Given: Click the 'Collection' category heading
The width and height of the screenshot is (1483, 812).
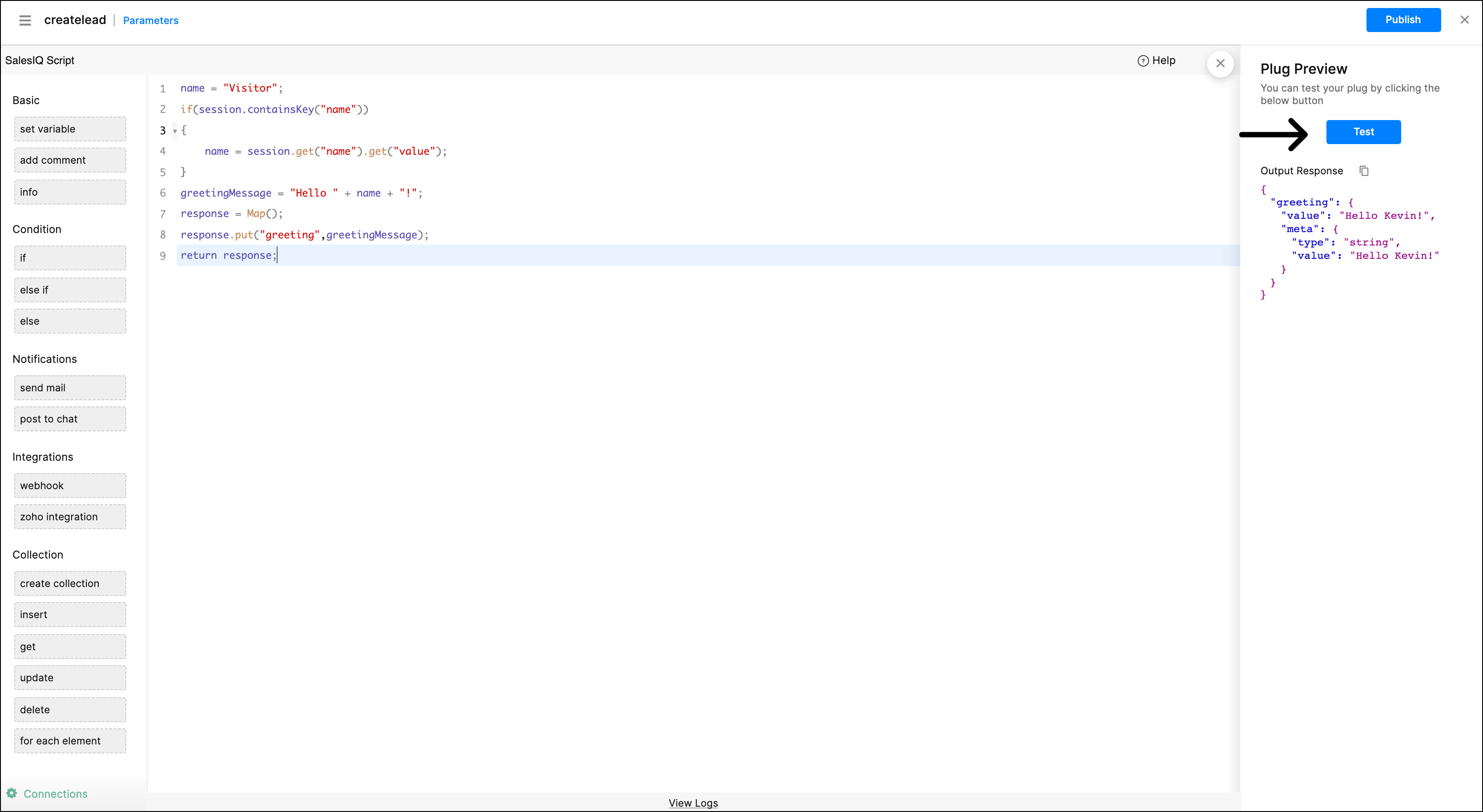Looking at the screenshot, I should [x=38, y=555].
